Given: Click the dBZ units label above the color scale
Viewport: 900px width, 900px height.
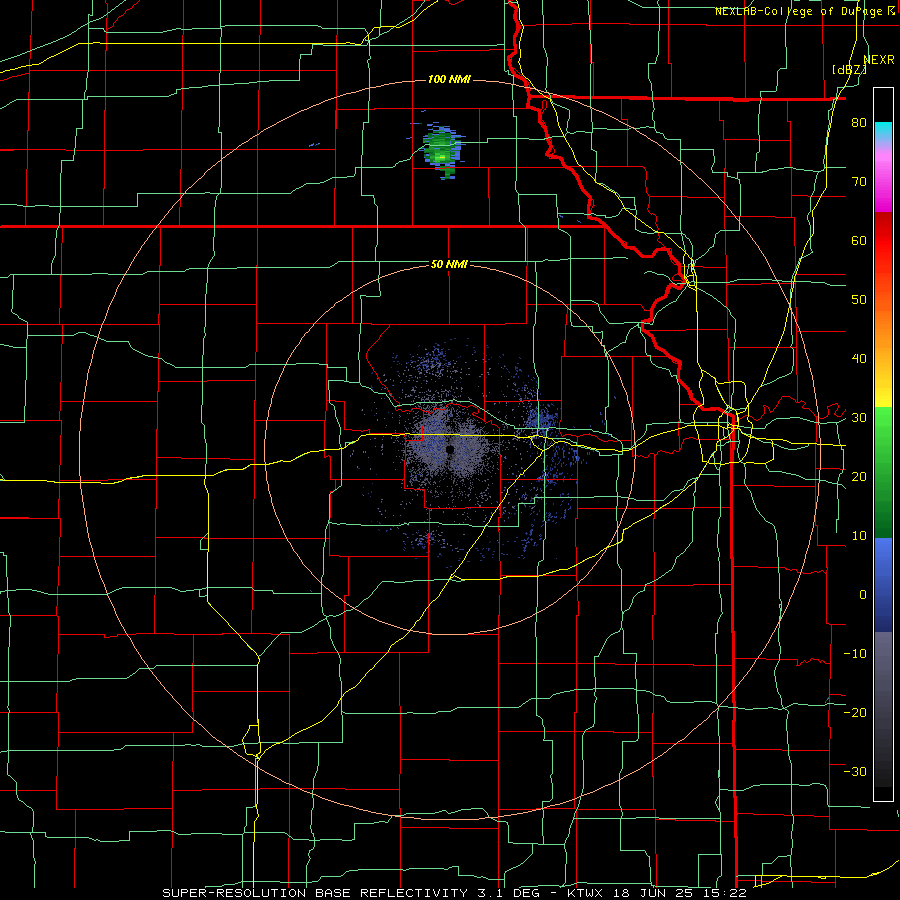Looking at the screenshot, I should [849, 70].
